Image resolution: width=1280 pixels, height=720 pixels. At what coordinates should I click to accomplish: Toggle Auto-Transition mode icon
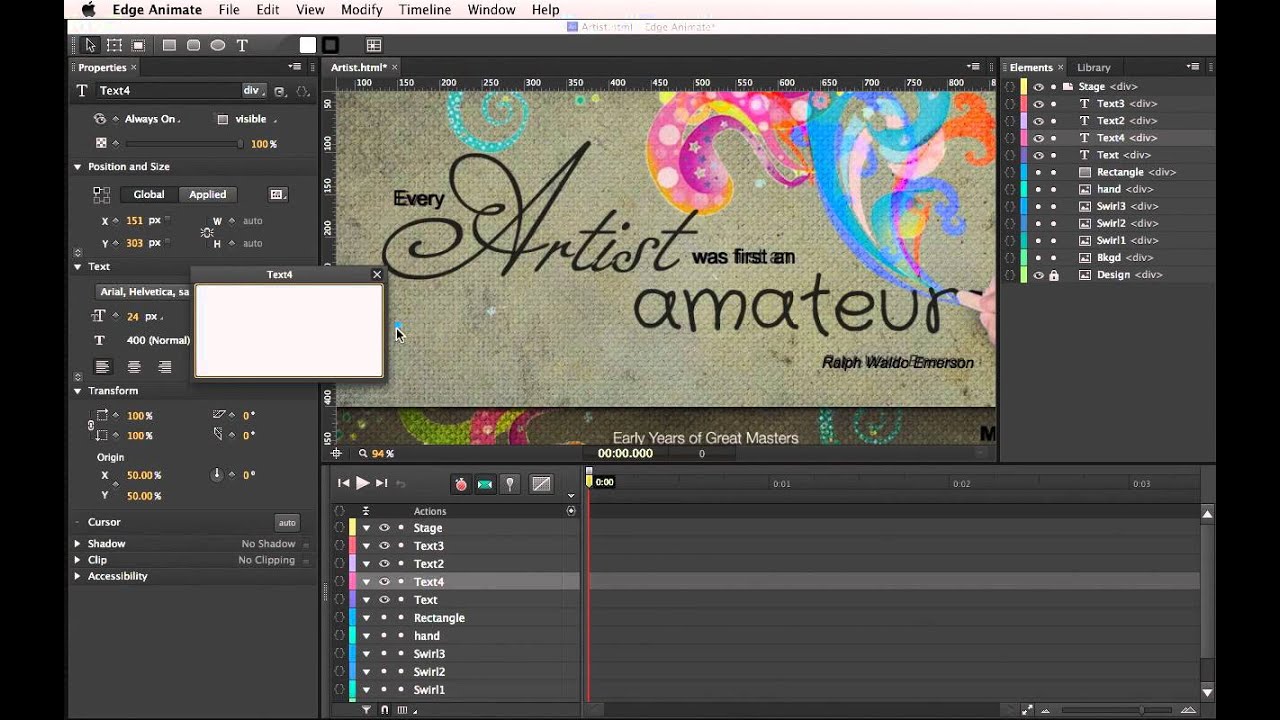(485, 484)
